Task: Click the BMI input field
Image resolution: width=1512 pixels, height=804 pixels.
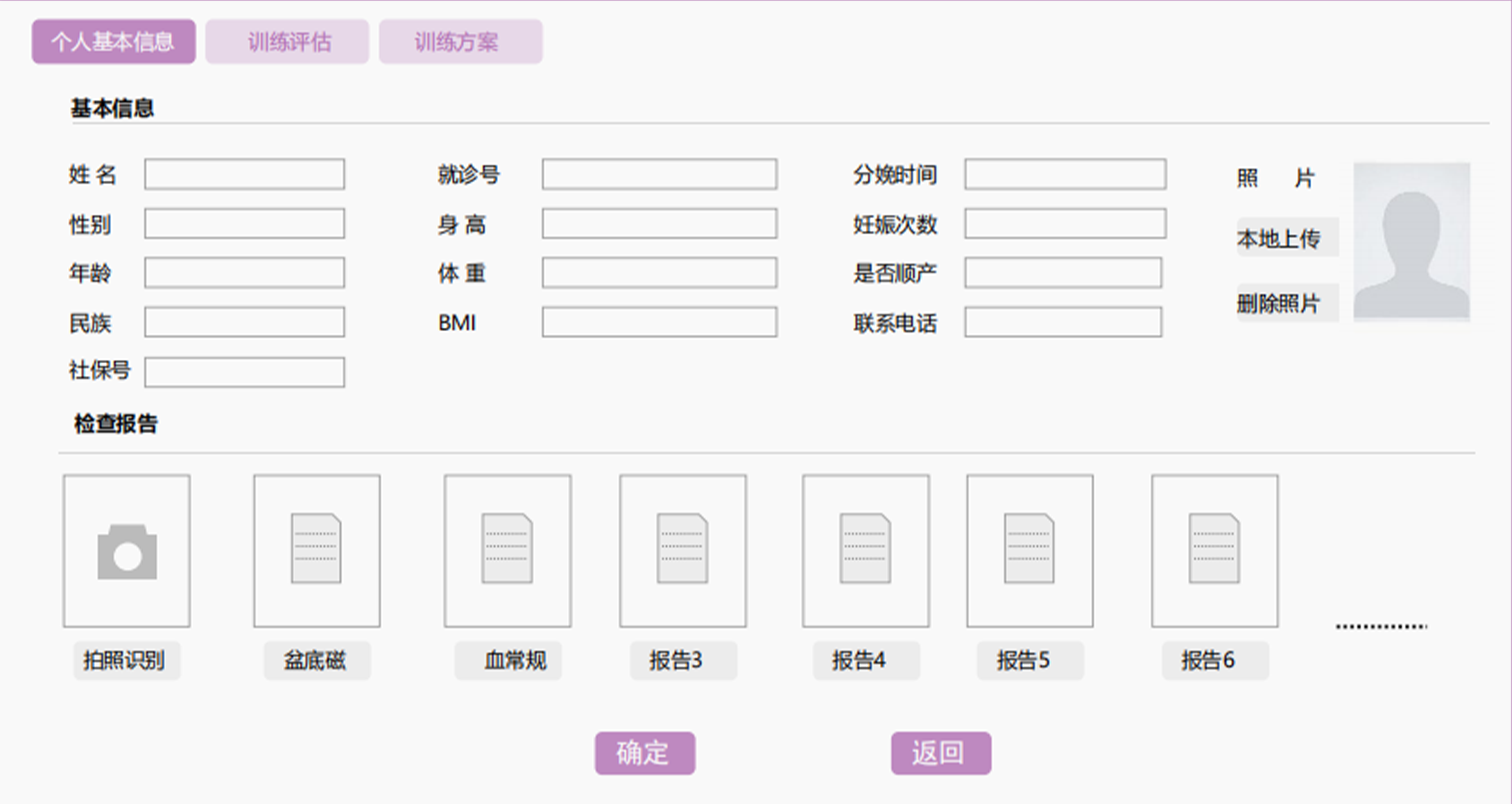Action: (659, 322)
